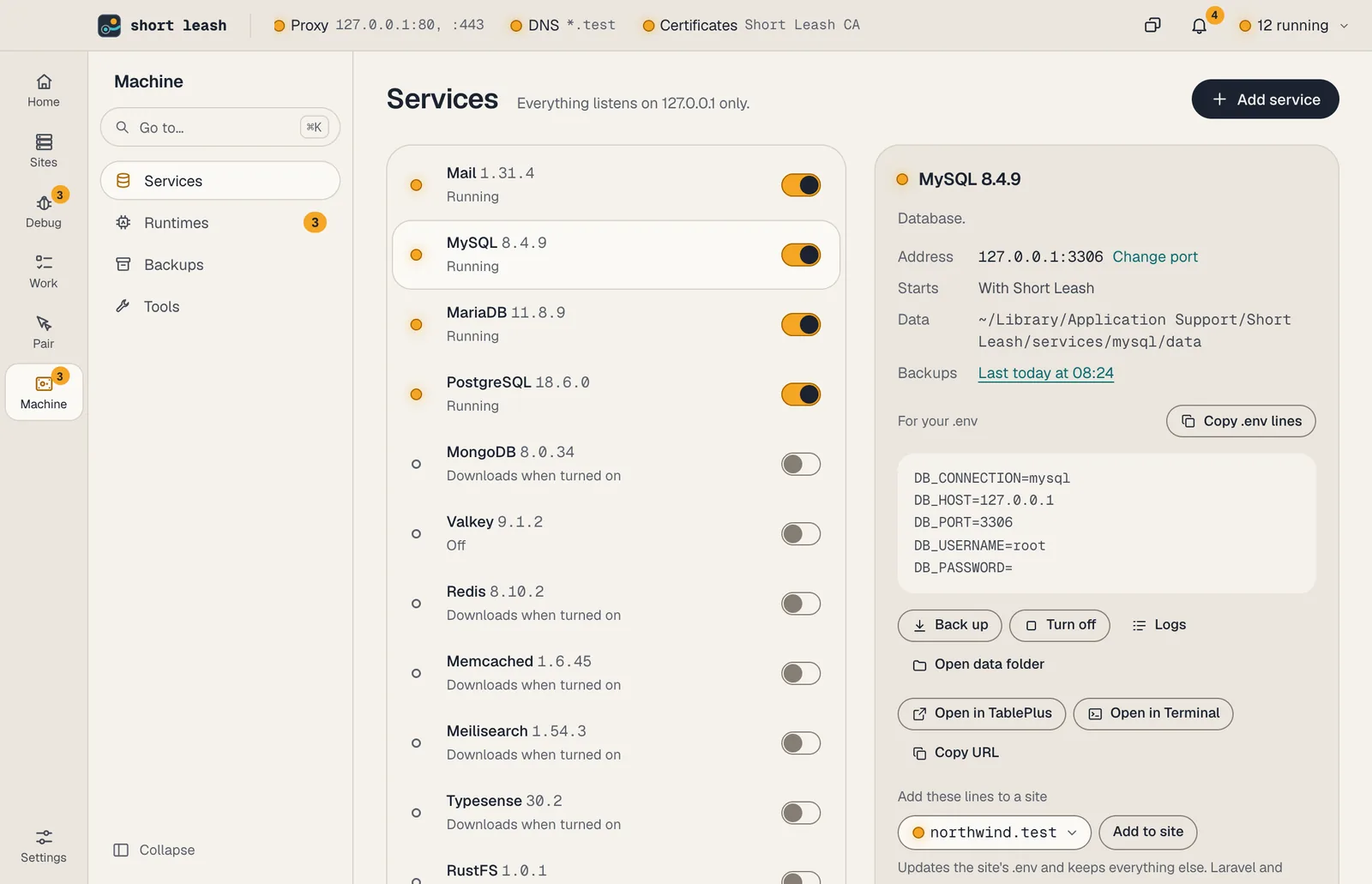Enable the MongoDB toggle

[801, 464]
